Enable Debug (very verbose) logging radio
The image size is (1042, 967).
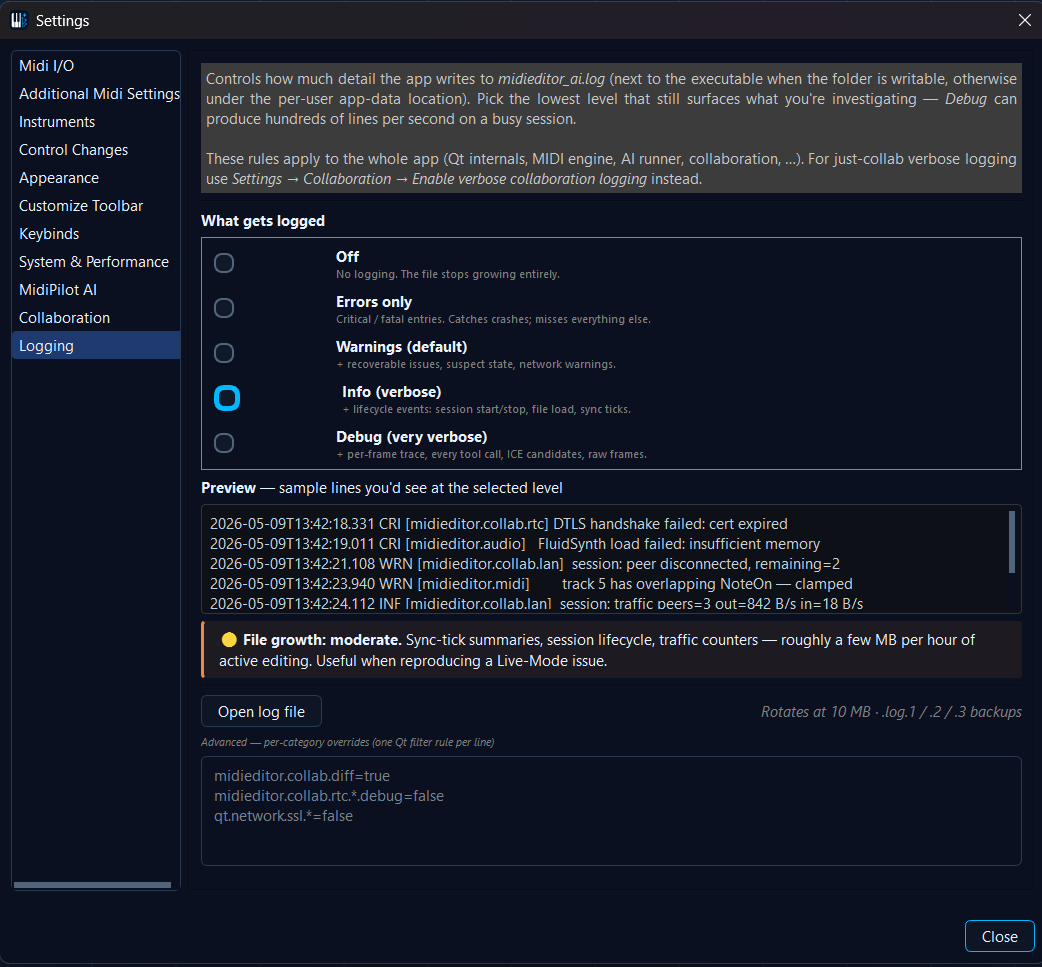coord(224,443)
